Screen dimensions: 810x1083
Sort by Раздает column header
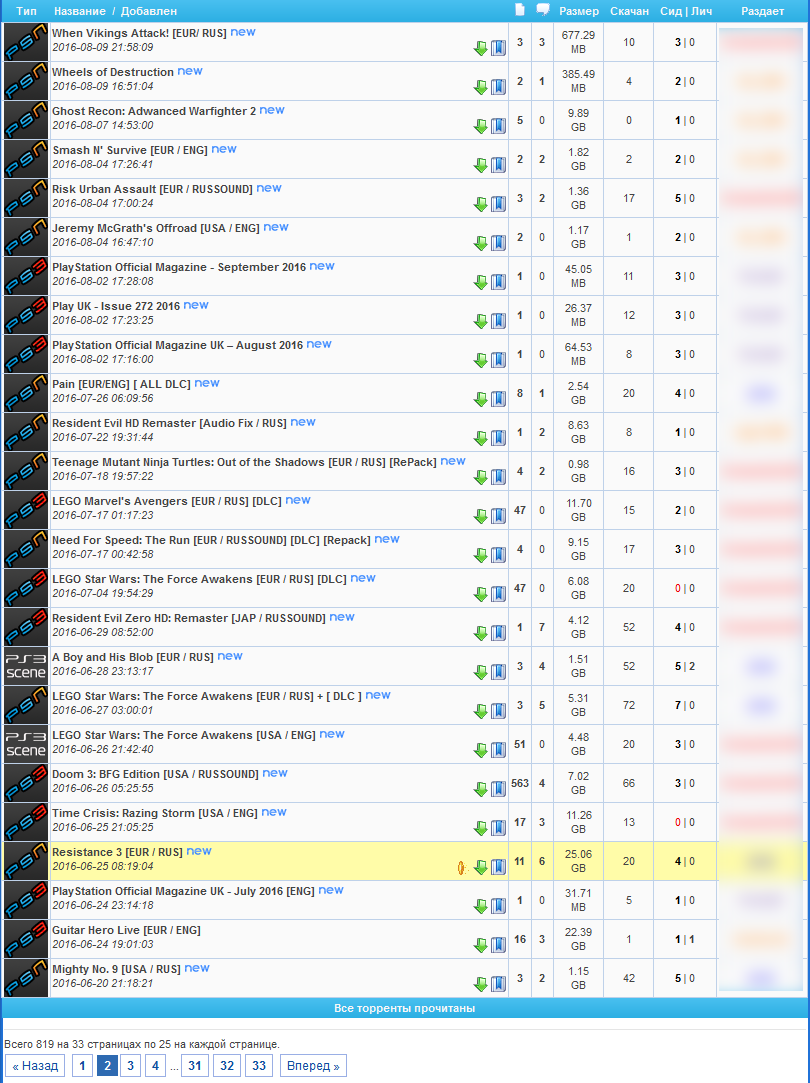coord(762,11)
